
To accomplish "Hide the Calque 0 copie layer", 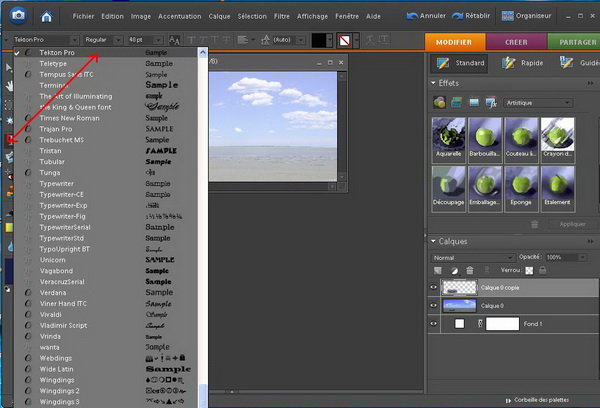I will pos(433,287).
